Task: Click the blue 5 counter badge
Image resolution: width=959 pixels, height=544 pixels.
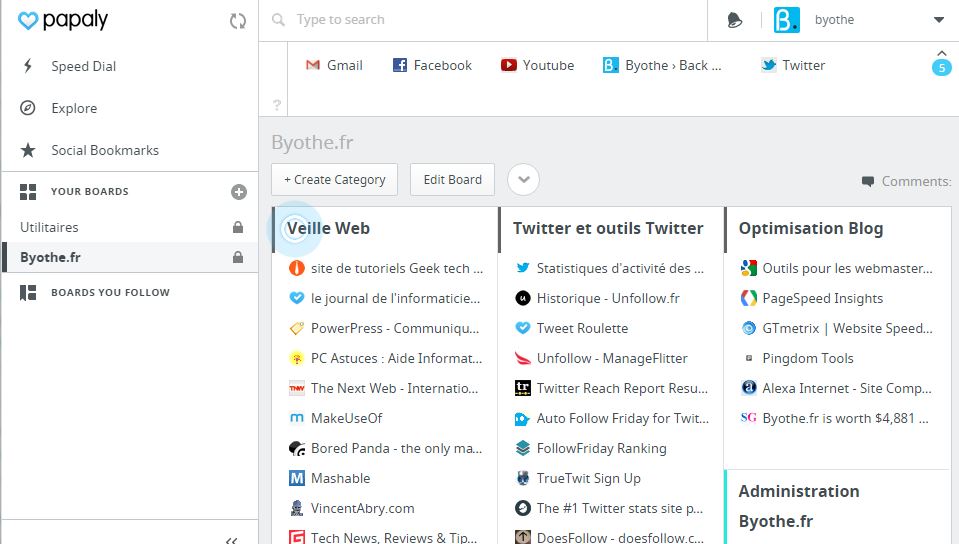Action: pyautogui.click(x=942, y=68)
